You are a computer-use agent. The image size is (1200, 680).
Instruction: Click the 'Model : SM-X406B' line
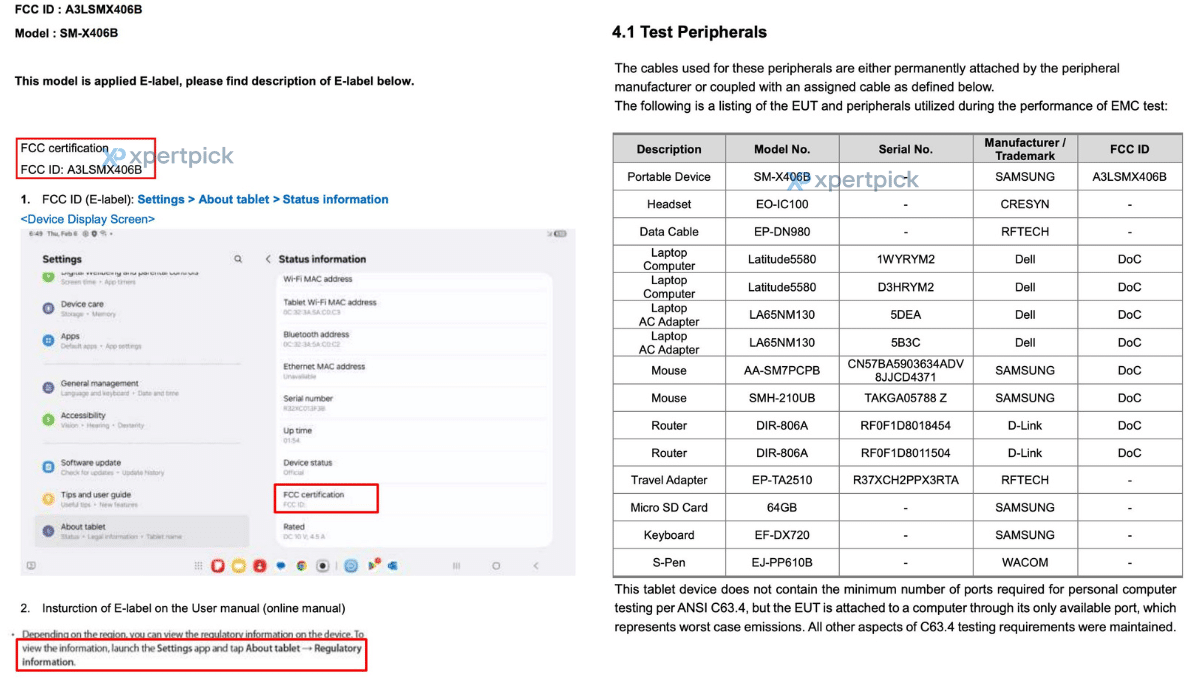pos(66,33)
